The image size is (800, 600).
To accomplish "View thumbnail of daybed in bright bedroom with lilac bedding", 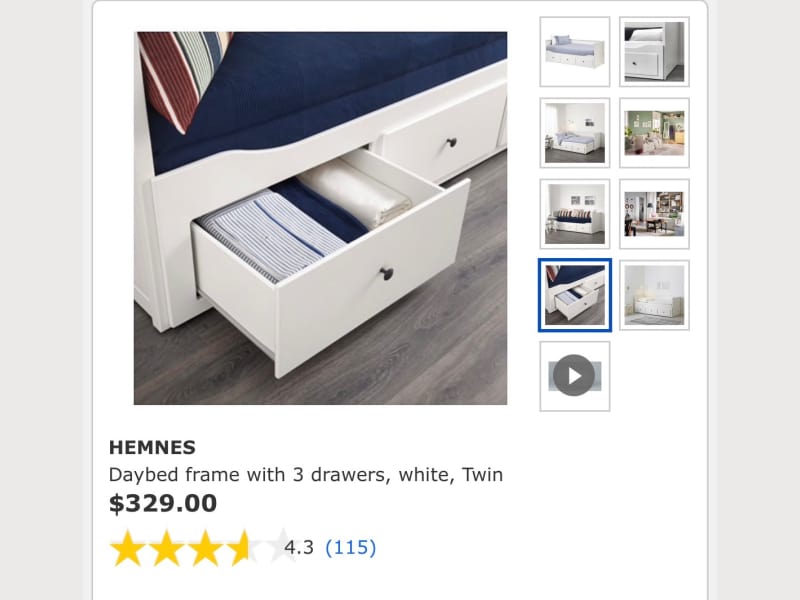I will point(574,133).
